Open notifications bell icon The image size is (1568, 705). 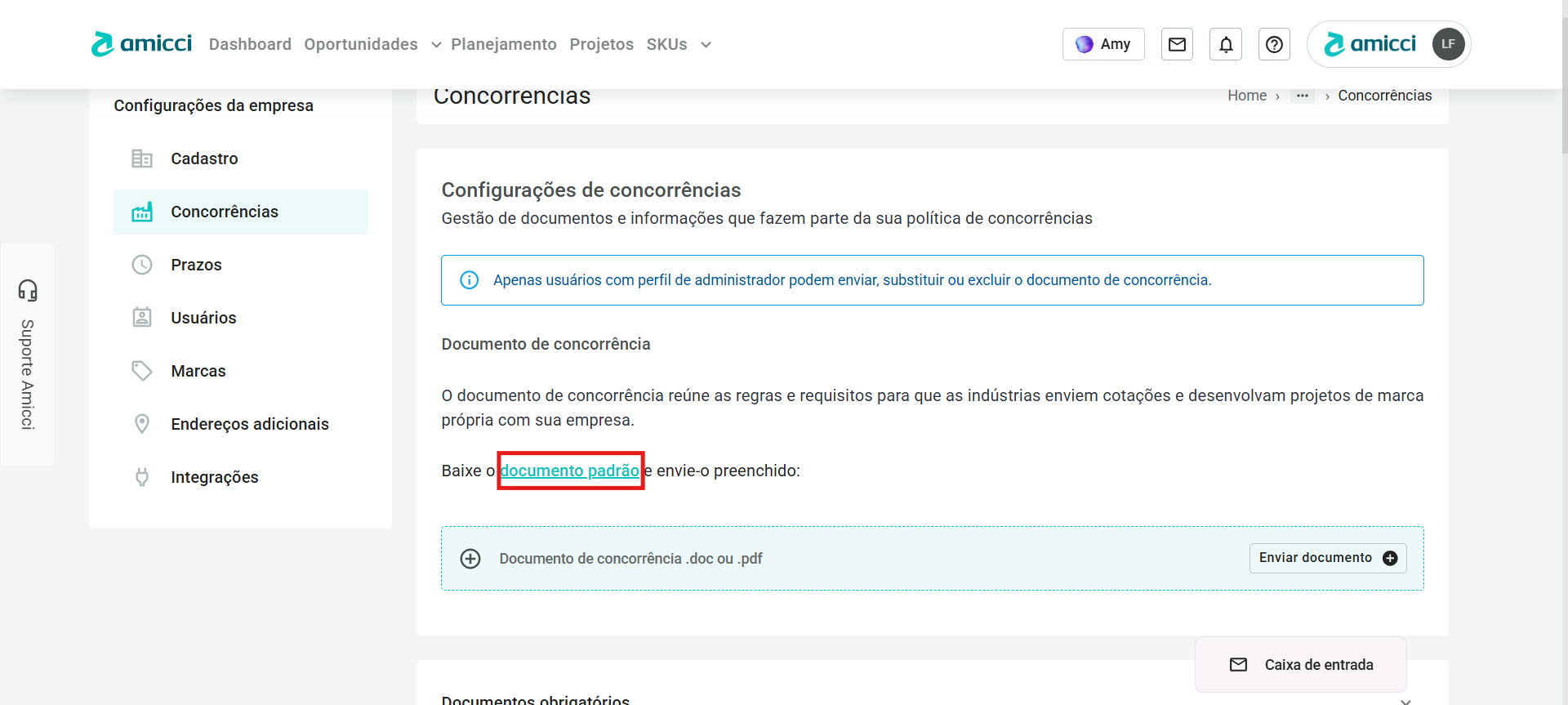click(1226, 44)
